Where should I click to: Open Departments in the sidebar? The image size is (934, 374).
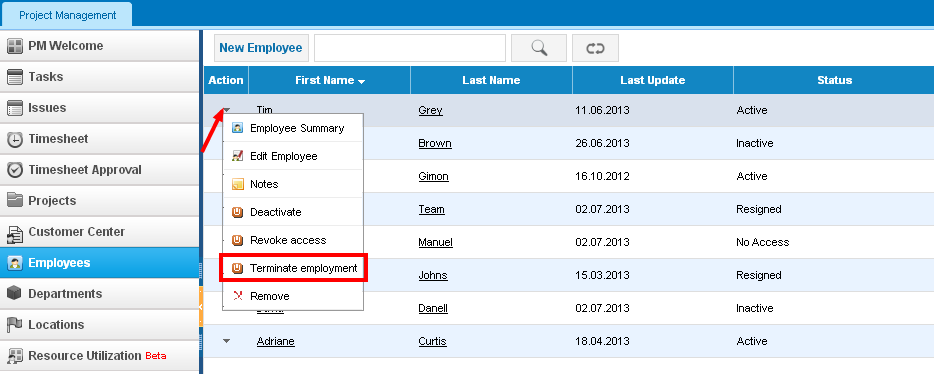tap(99, 294)
